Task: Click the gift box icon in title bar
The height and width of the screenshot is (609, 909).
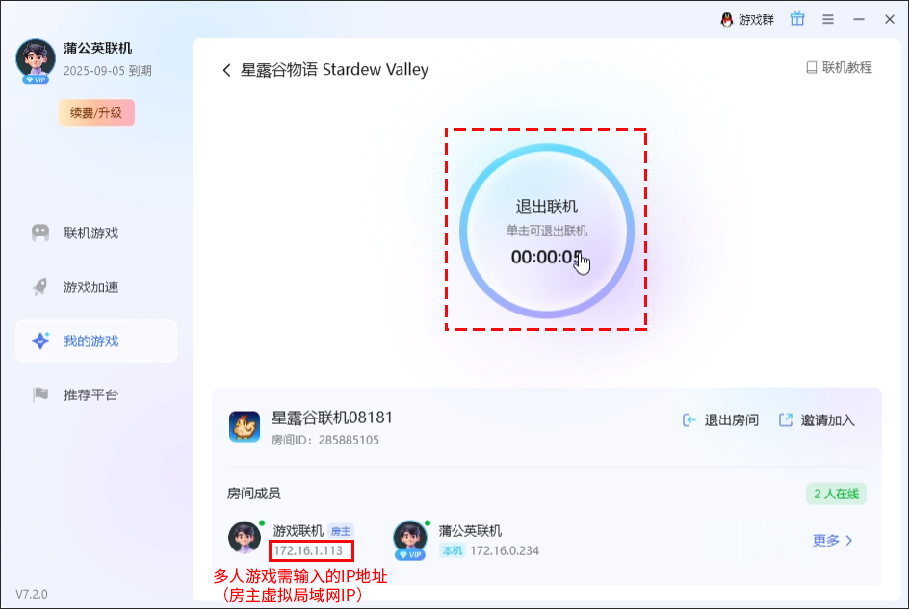Action: (x=797, y=19)
